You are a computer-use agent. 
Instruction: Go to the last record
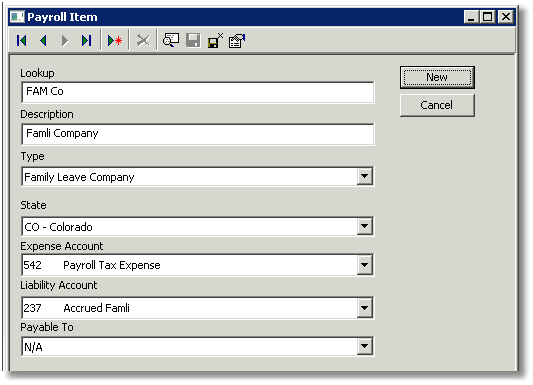pos(86,41)
